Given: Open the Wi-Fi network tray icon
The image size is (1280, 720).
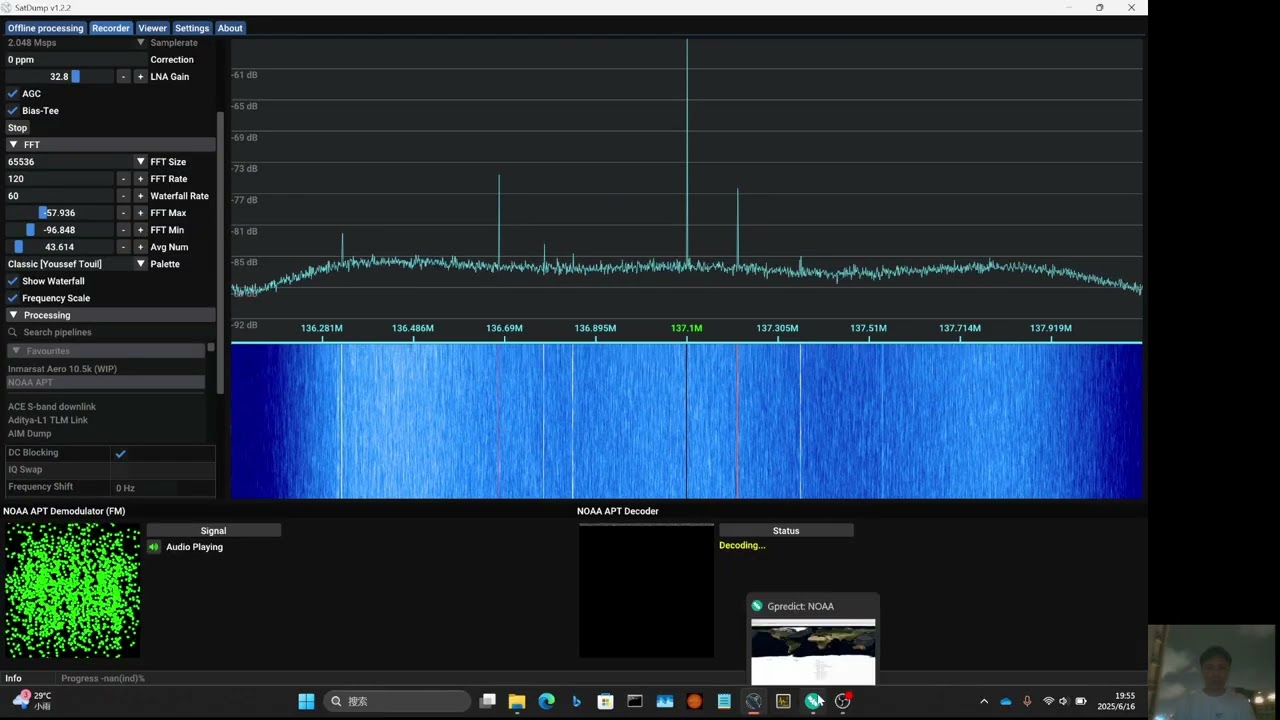Looking at the screenshot, I should [x=1048, y=701].
